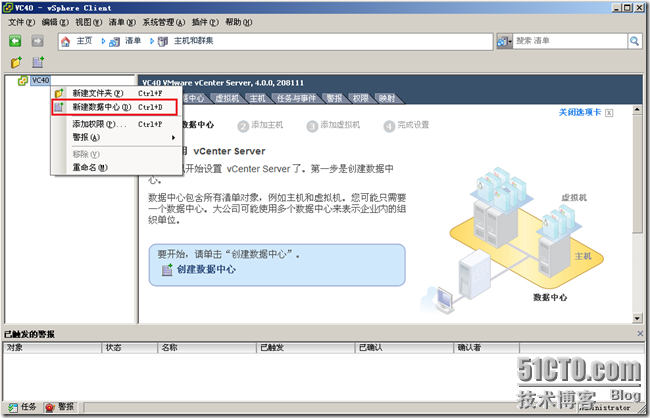Choose 添加权限 from the context menu
Image resolution: width=650 pixels, height=418 pixels.
(116, 124)
